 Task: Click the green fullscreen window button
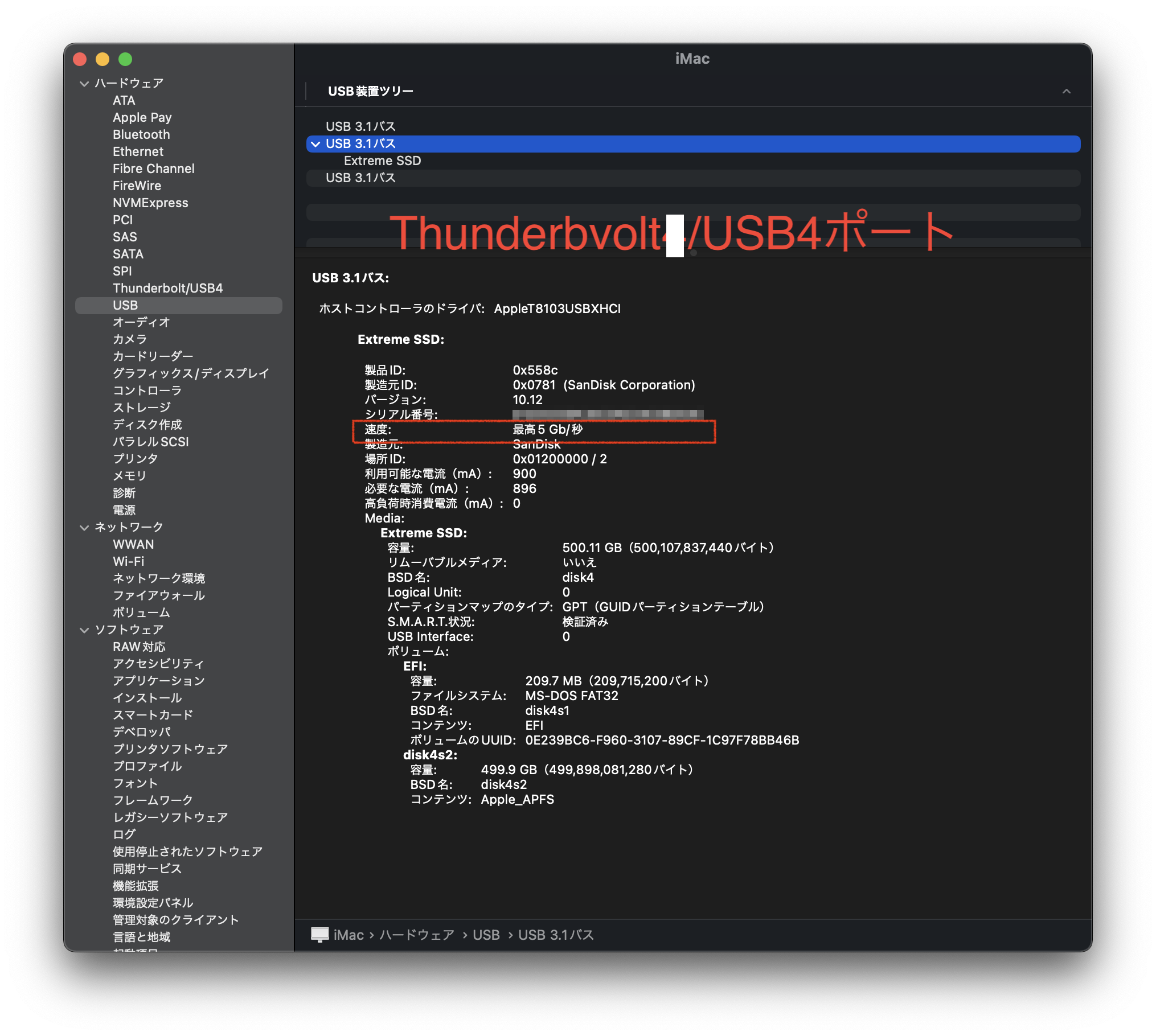coord(125,59)
